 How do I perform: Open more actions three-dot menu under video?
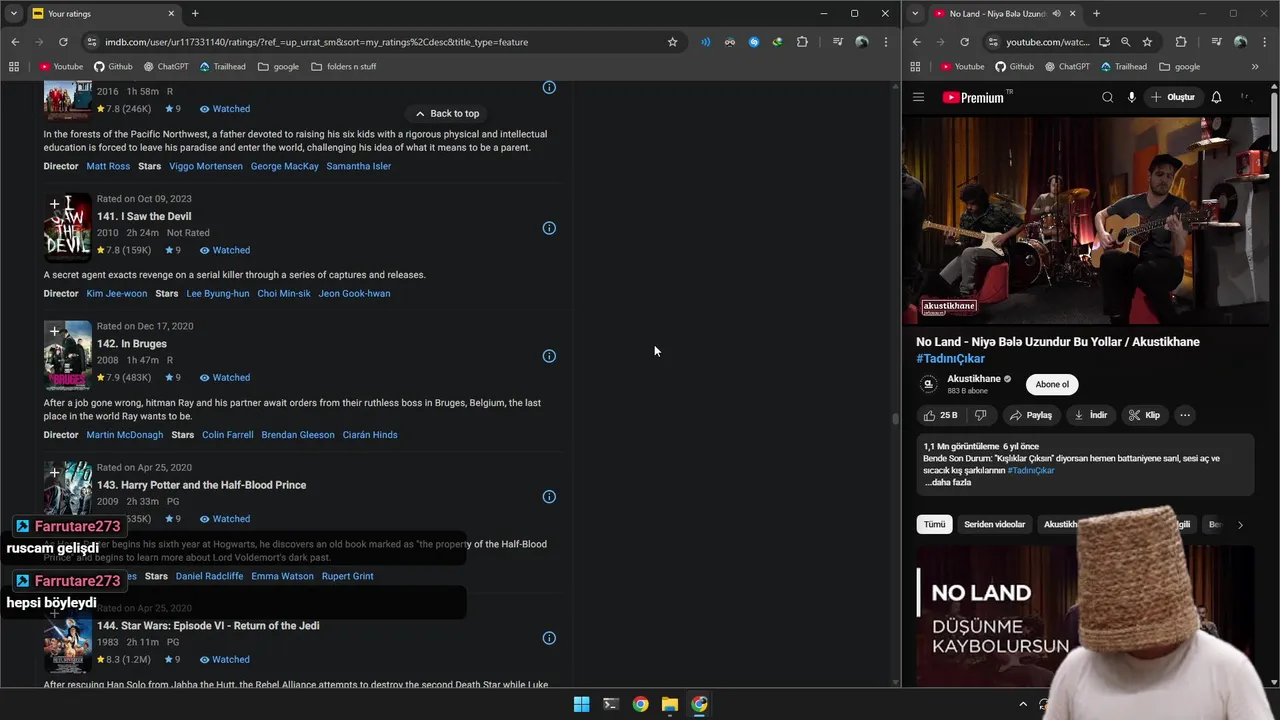pos(1184,415)
